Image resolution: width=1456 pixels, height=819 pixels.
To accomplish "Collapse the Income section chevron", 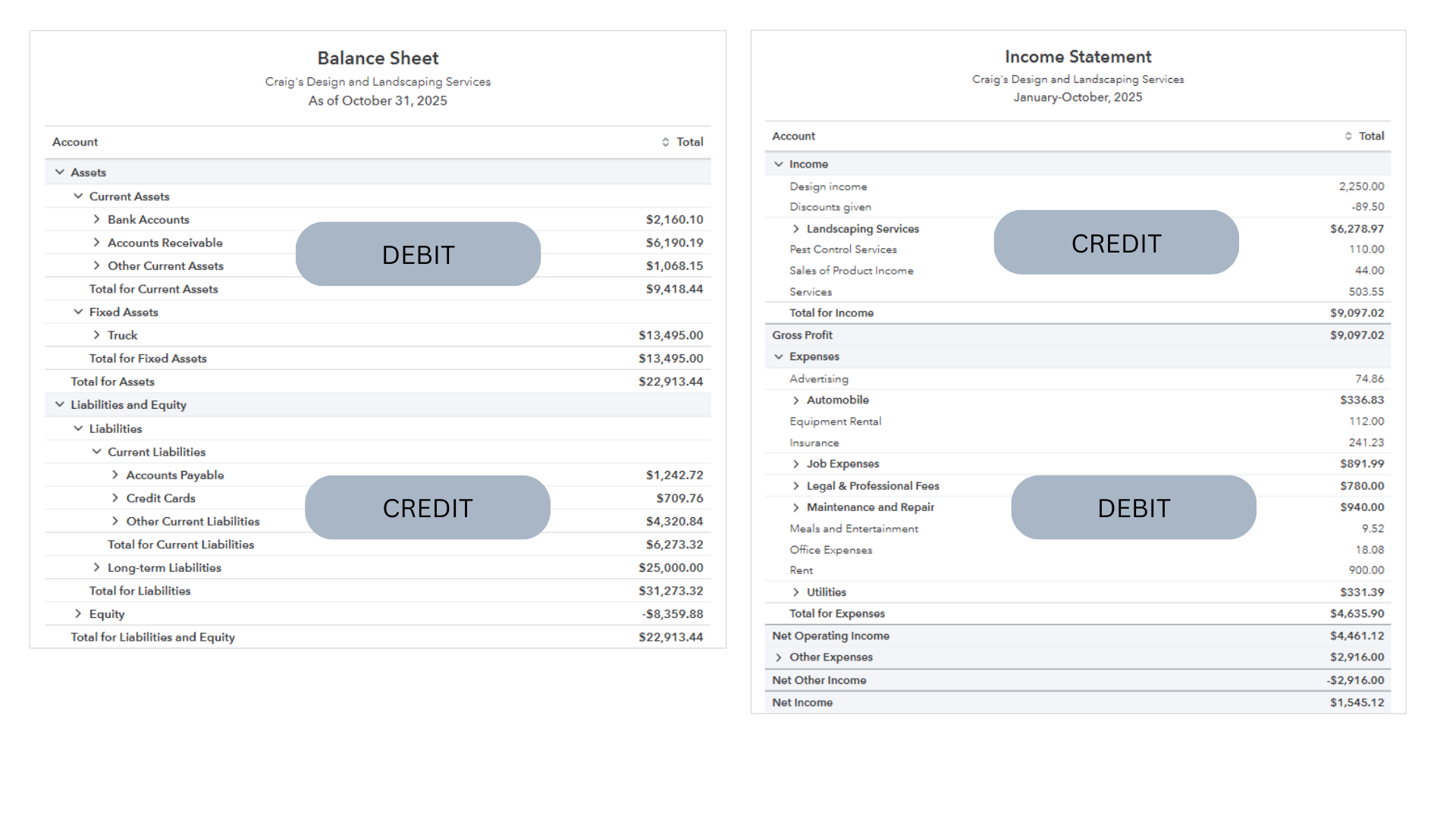I will click(778, 164).
